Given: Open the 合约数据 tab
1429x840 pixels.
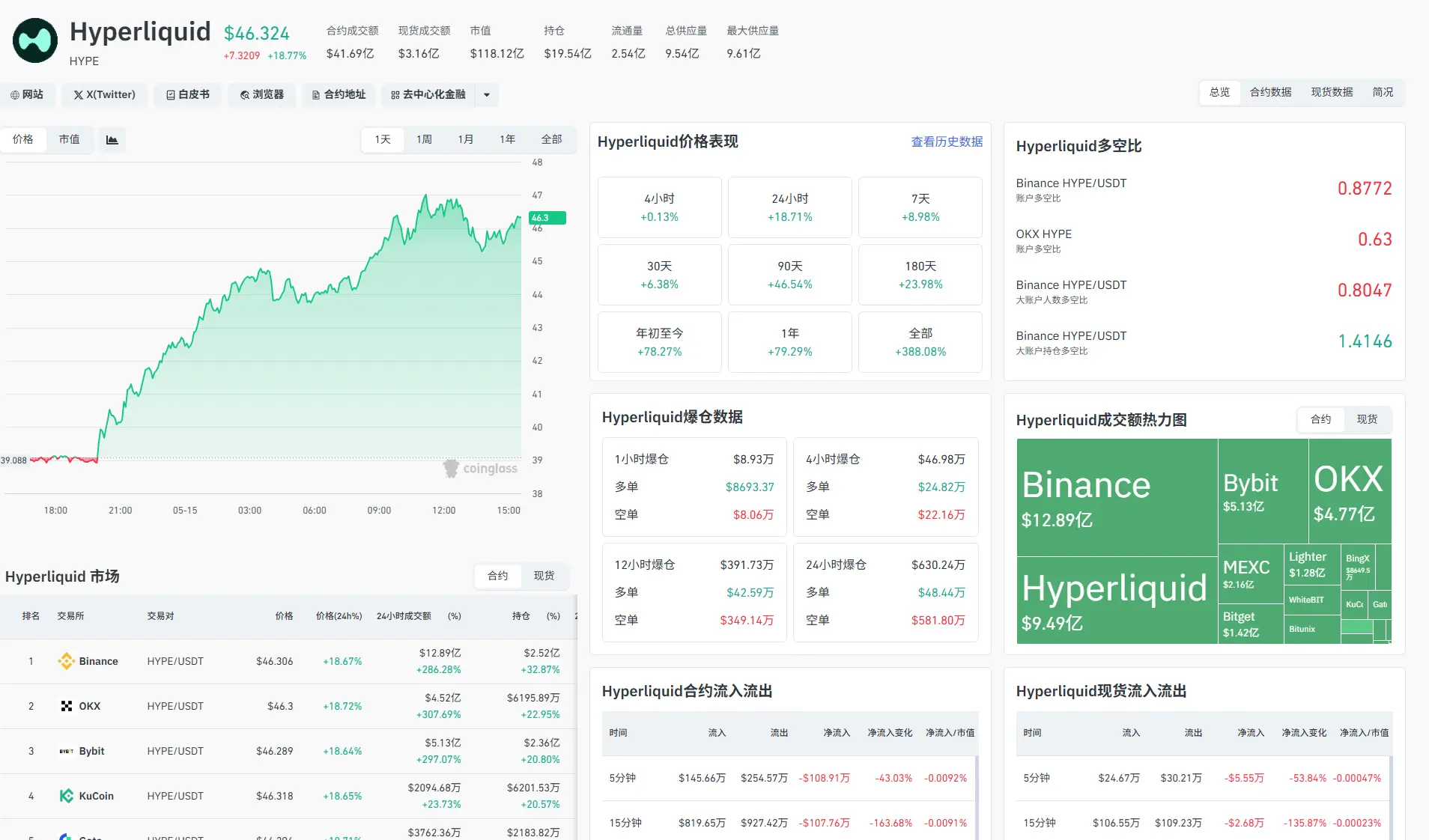Looking at the screenshot, I should (x=1271, y=93).
